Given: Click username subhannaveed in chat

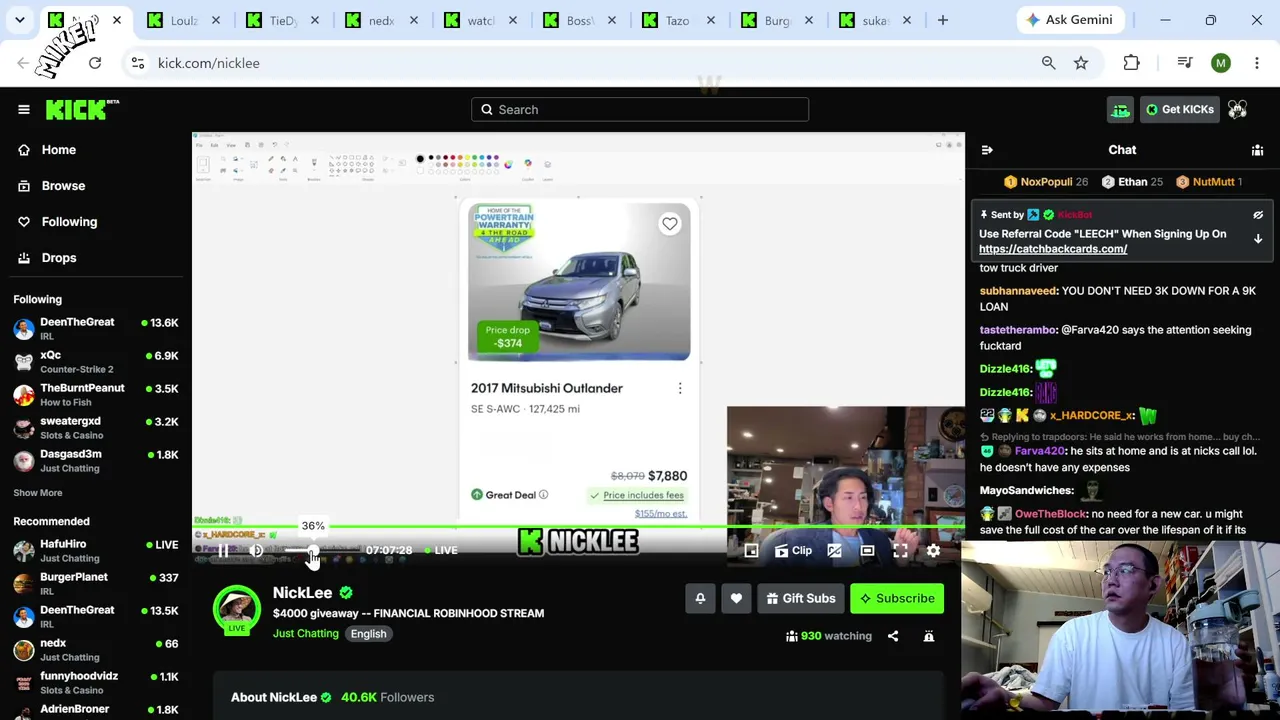Looking at the screenshot, I should click(x=1018, y=291).
